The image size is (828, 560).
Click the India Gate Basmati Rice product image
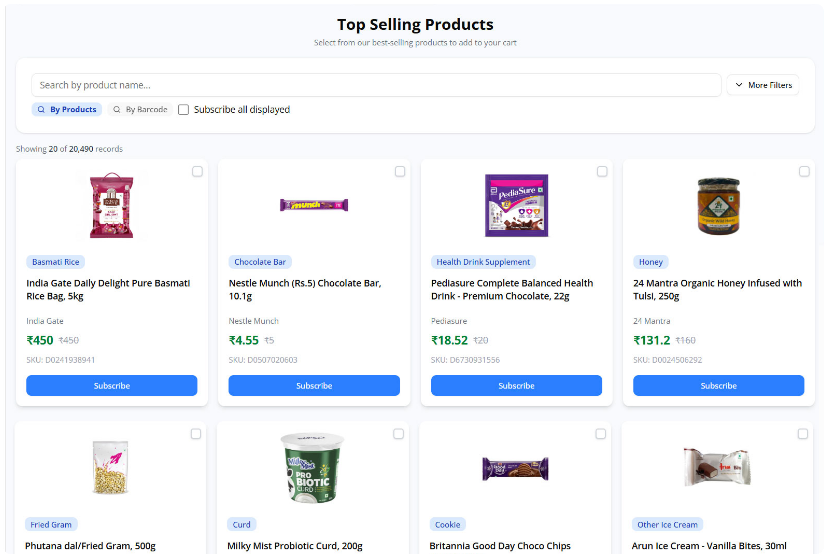point(111,205)
